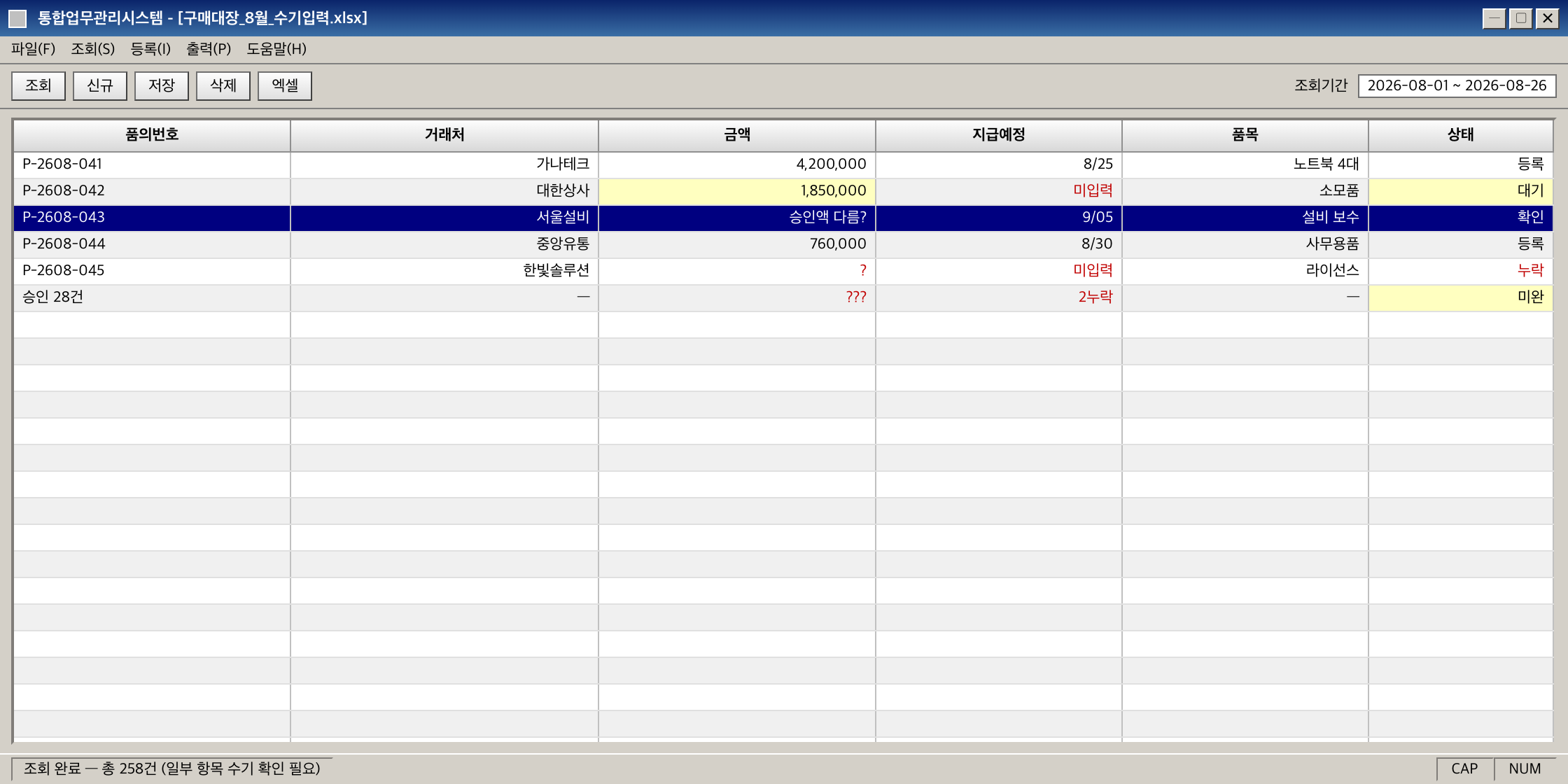
Task: Click the 엑셀 export button
Action: tap(285, 85)
